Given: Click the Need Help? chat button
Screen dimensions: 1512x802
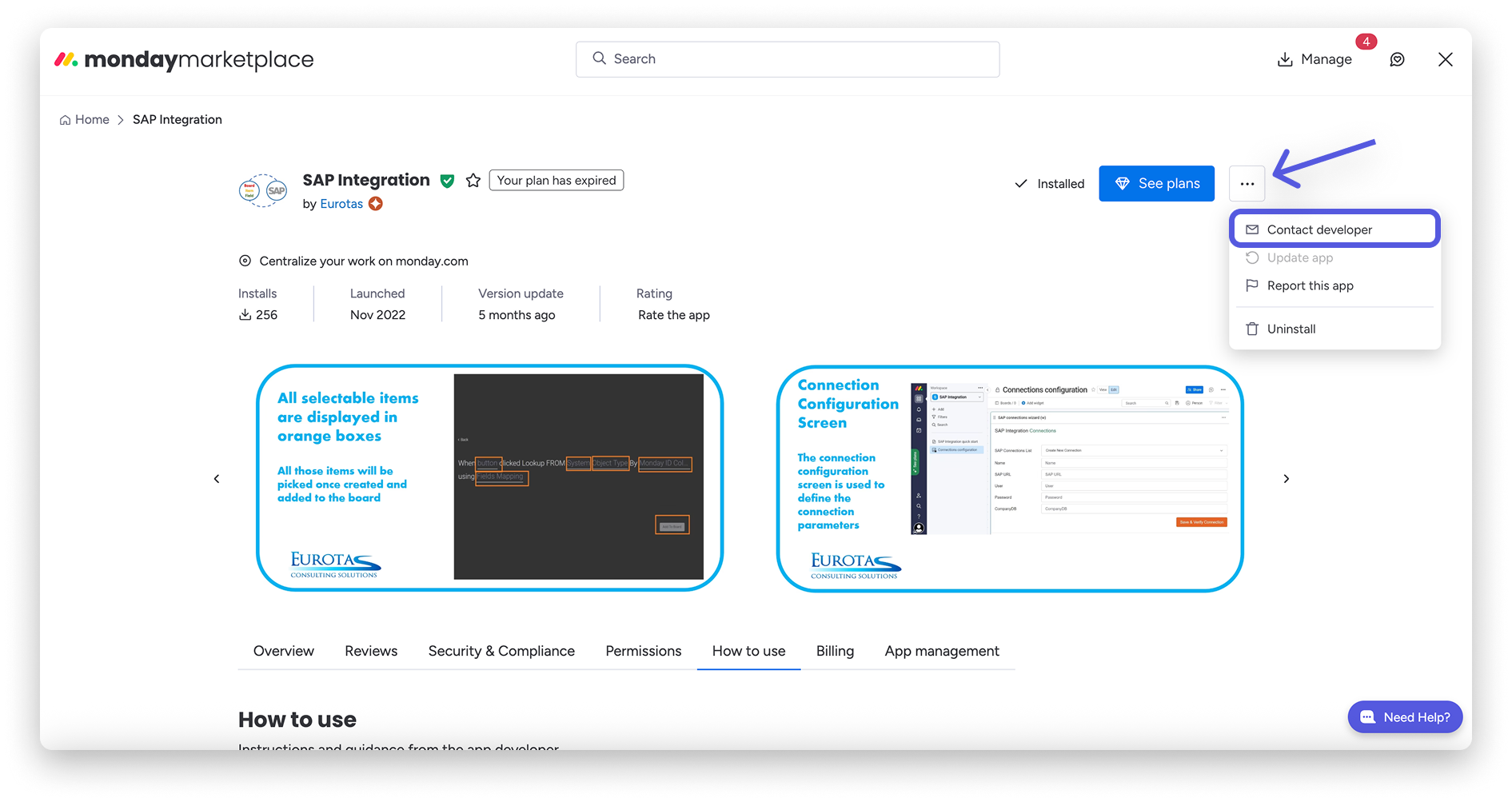Looking at the screenshot, I should tap(1405, 717).
